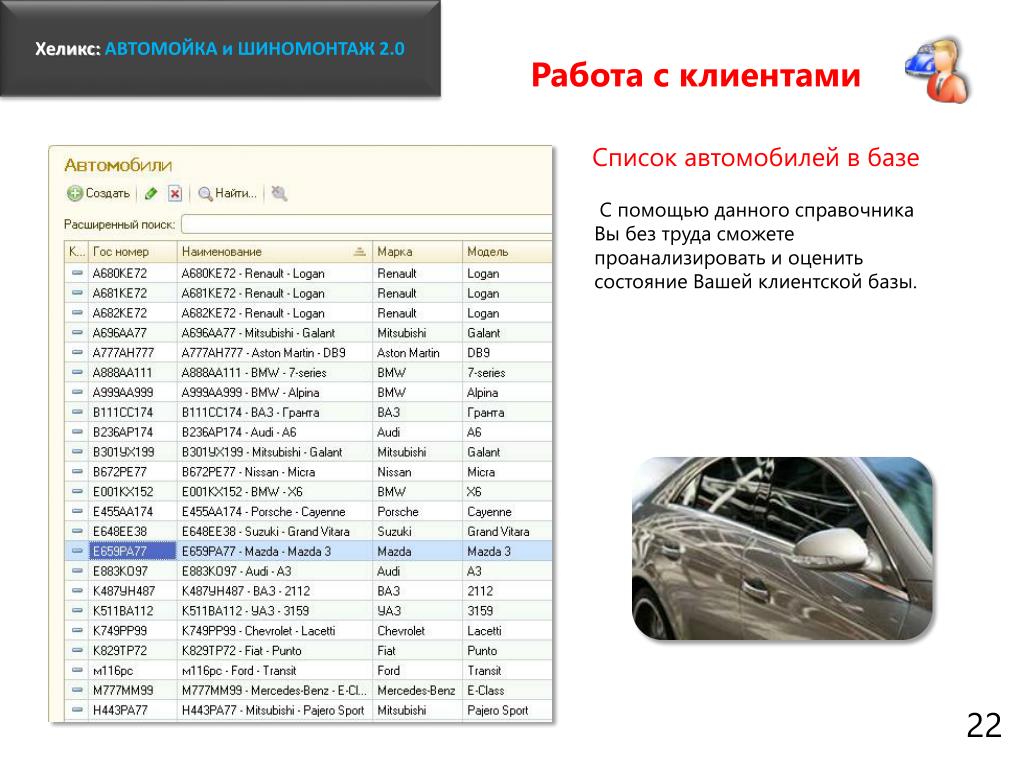Click 'A681KE72 - Renault - Logan' name cell
1024x768 pixels.
(274, 293)
